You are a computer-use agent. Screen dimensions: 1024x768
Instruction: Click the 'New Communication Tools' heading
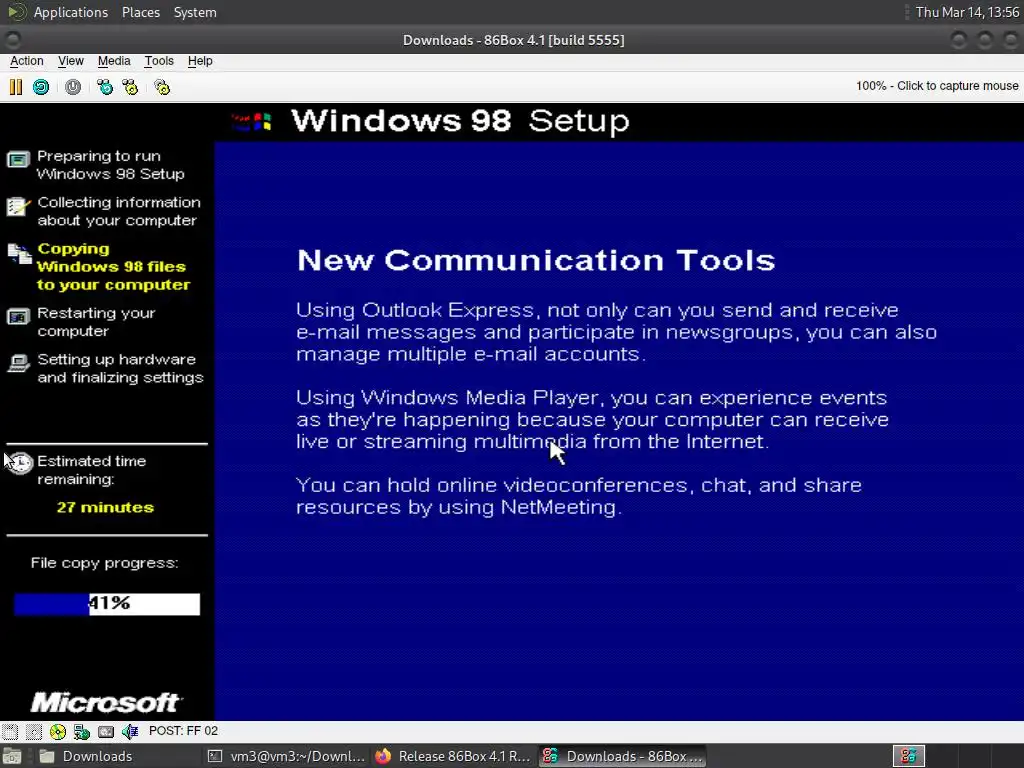[x=536, y=260]
